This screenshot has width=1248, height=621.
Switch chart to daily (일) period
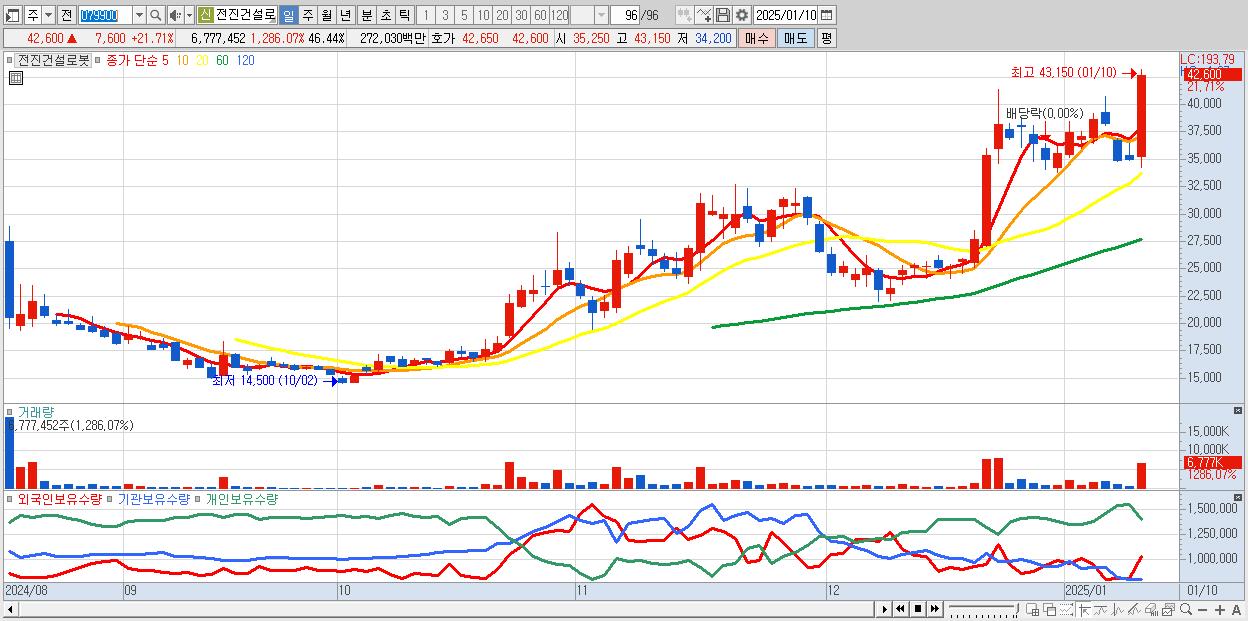pyautogui.click(x=288, y=15)
